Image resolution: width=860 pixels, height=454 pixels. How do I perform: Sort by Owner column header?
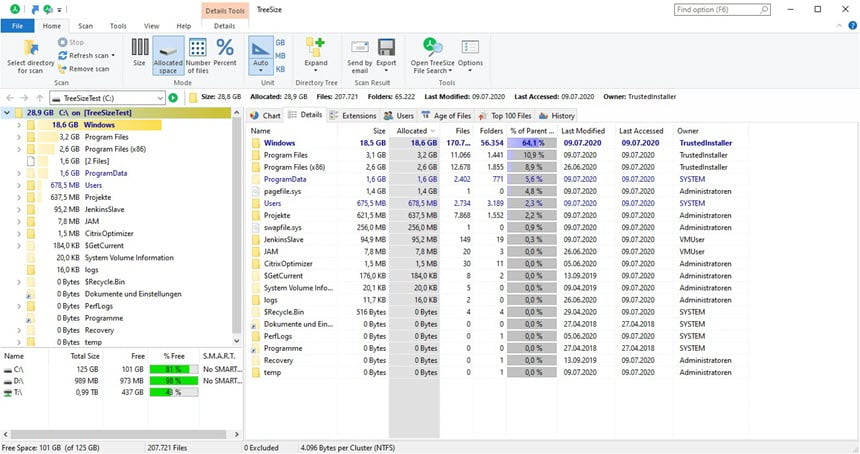[711, 130]
